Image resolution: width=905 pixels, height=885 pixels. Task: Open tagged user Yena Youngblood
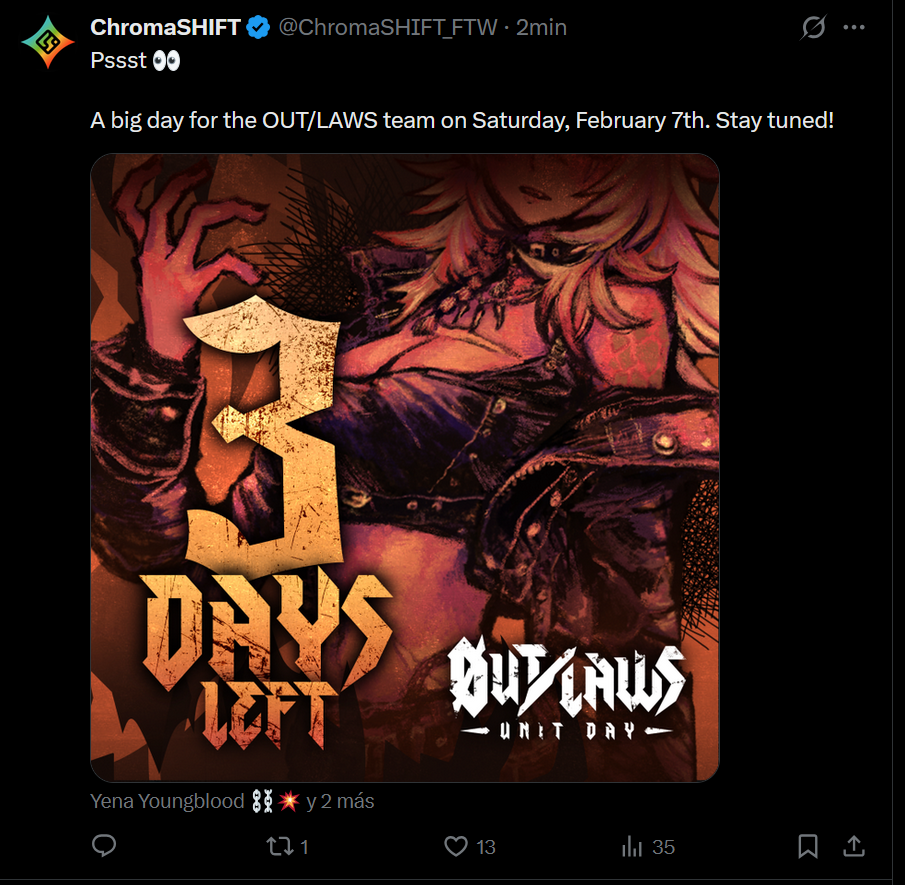(x=167, y=801)
